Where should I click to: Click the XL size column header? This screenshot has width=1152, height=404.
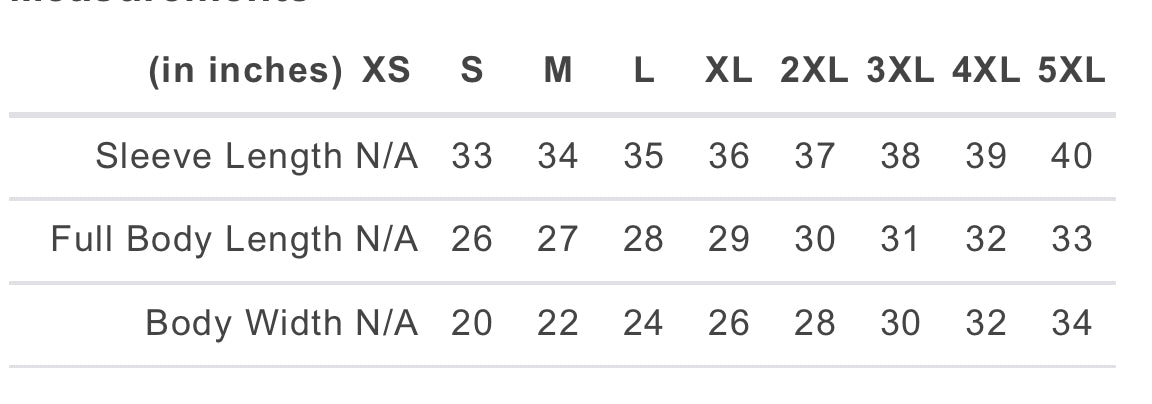click(729, 71)
